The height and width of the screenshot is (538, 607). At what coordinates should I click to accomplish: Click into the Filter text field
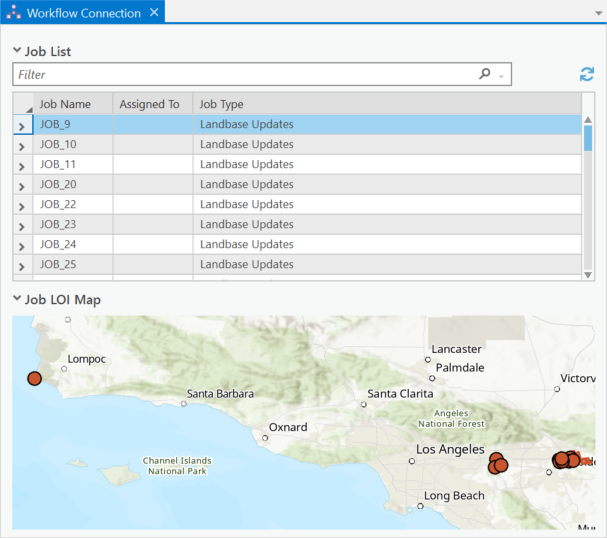(240, 75)
